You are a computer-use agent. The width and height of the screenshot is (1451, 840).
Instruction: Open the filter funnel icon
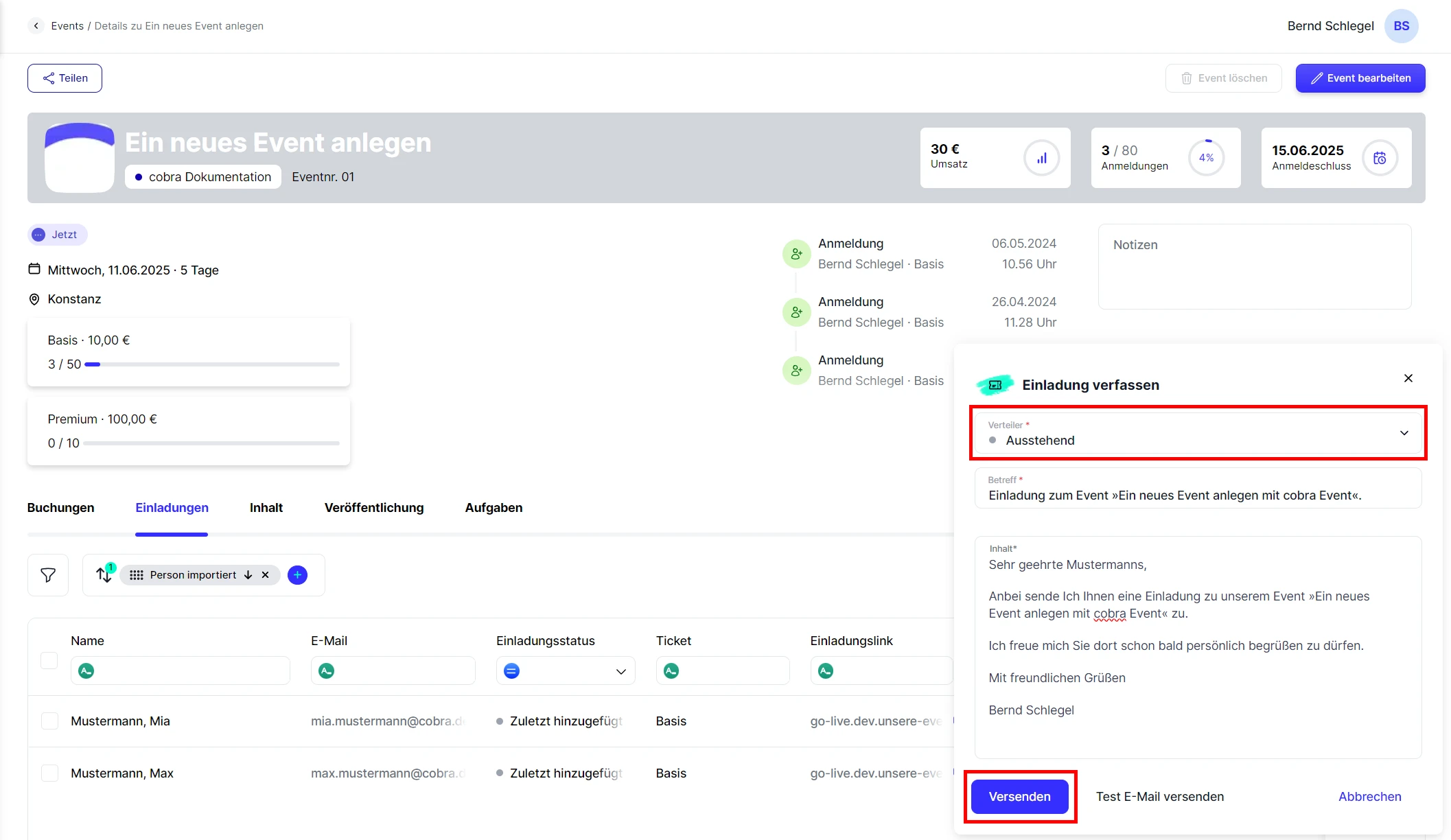pyautogui.click(x=48, y=575)
